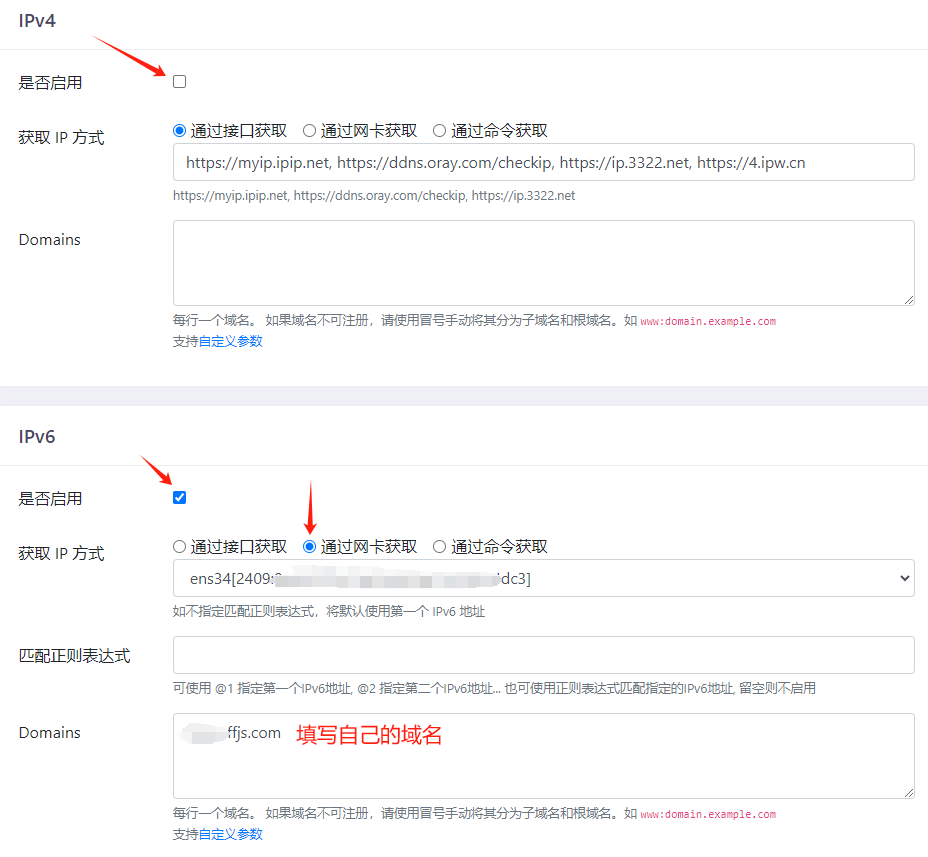Screen dimensions: 928x857
Task: Disable the IPv6 是否启用 checkbox
Action: coord(180,498)
